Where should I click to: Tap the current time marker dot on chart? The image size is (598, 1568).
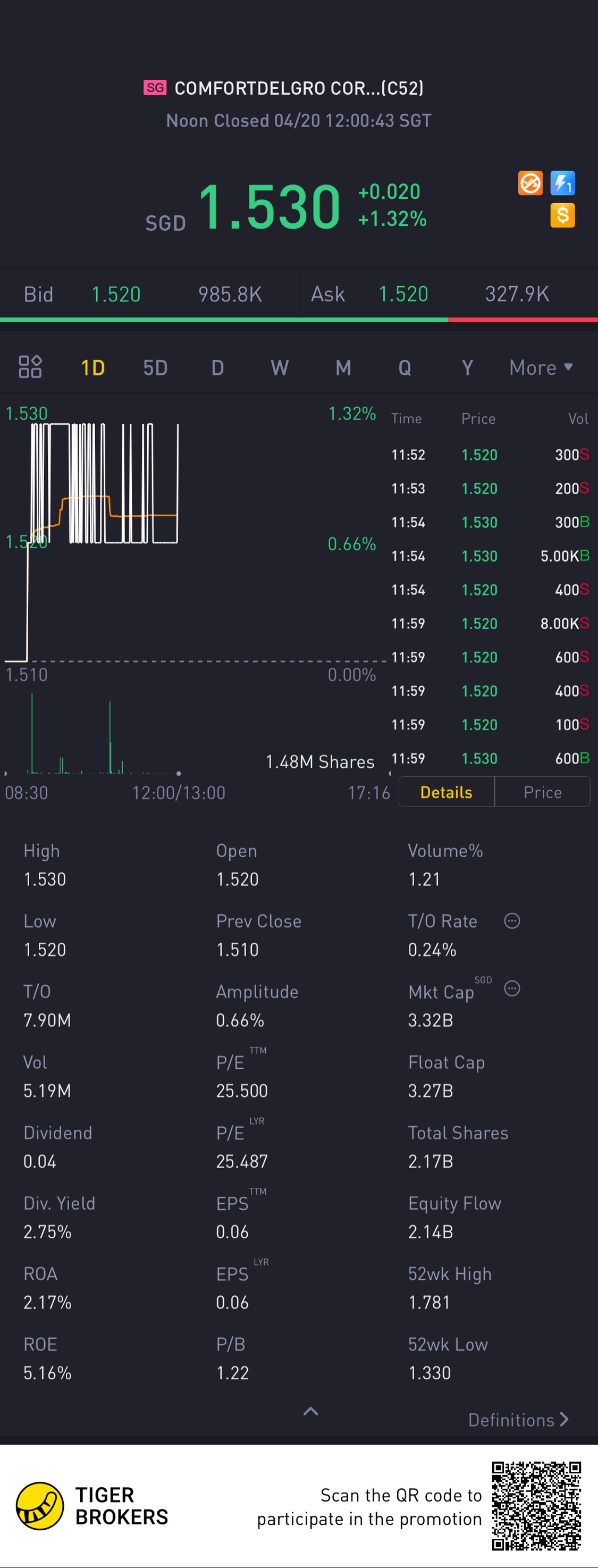[x=178, y=773]
